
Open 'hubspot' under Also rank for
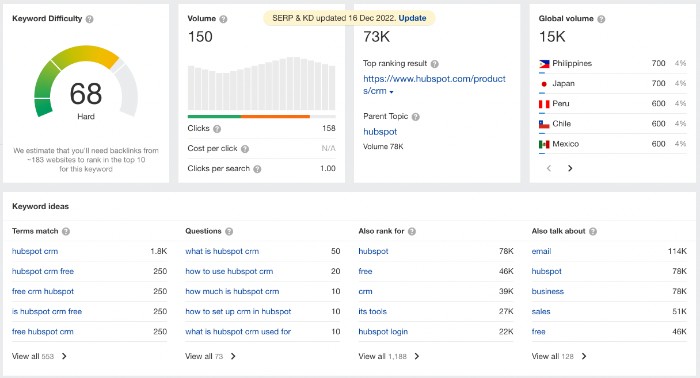(x=373, y=251)
